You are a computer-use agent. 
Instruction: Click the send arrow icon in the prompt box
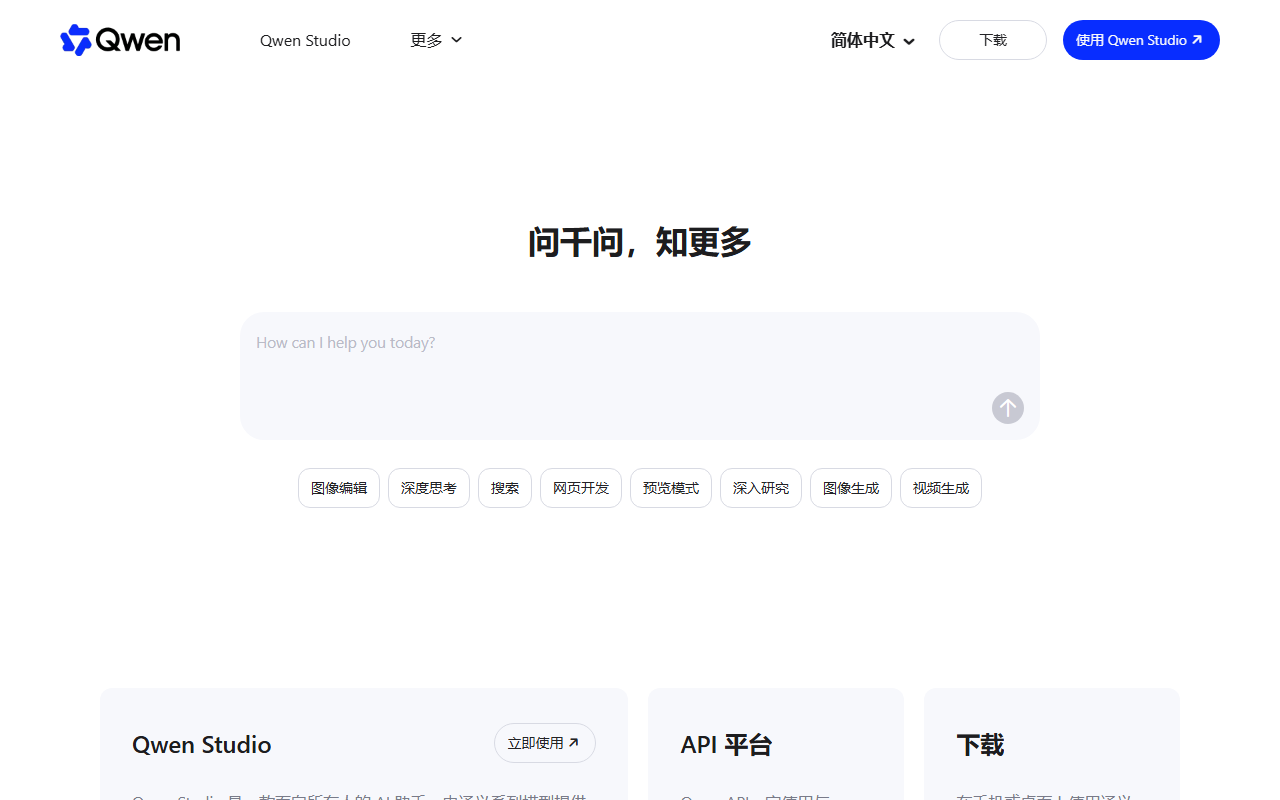(x=1008, y=408)
